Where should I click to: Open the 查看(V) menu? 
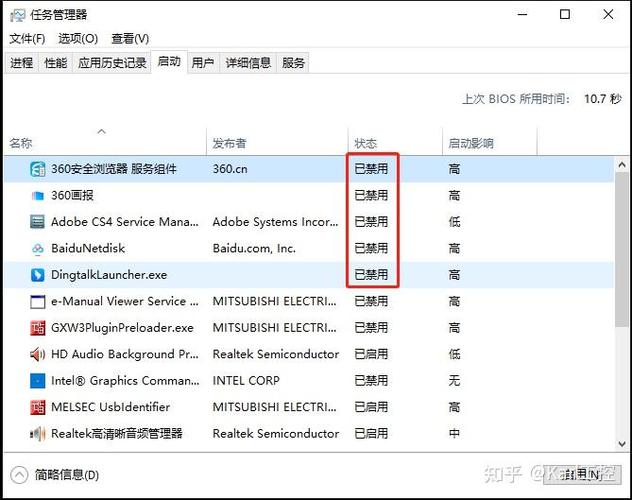130,39
